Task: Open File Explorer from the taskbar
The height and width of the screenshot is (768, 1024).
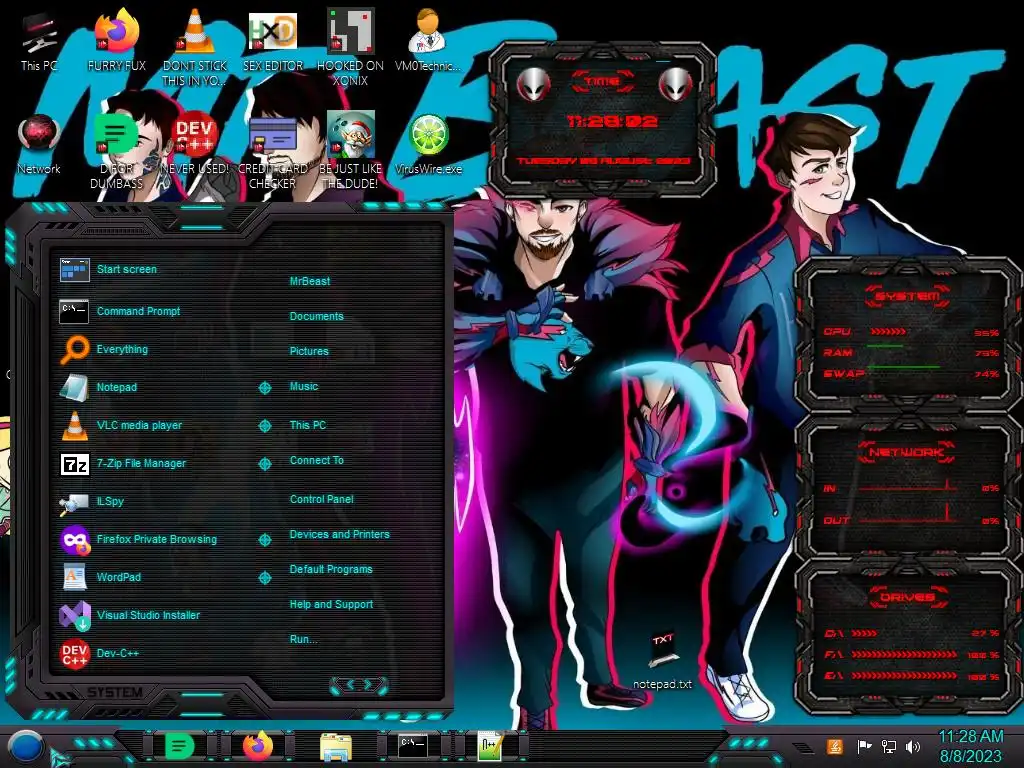Action: point(336,746)
